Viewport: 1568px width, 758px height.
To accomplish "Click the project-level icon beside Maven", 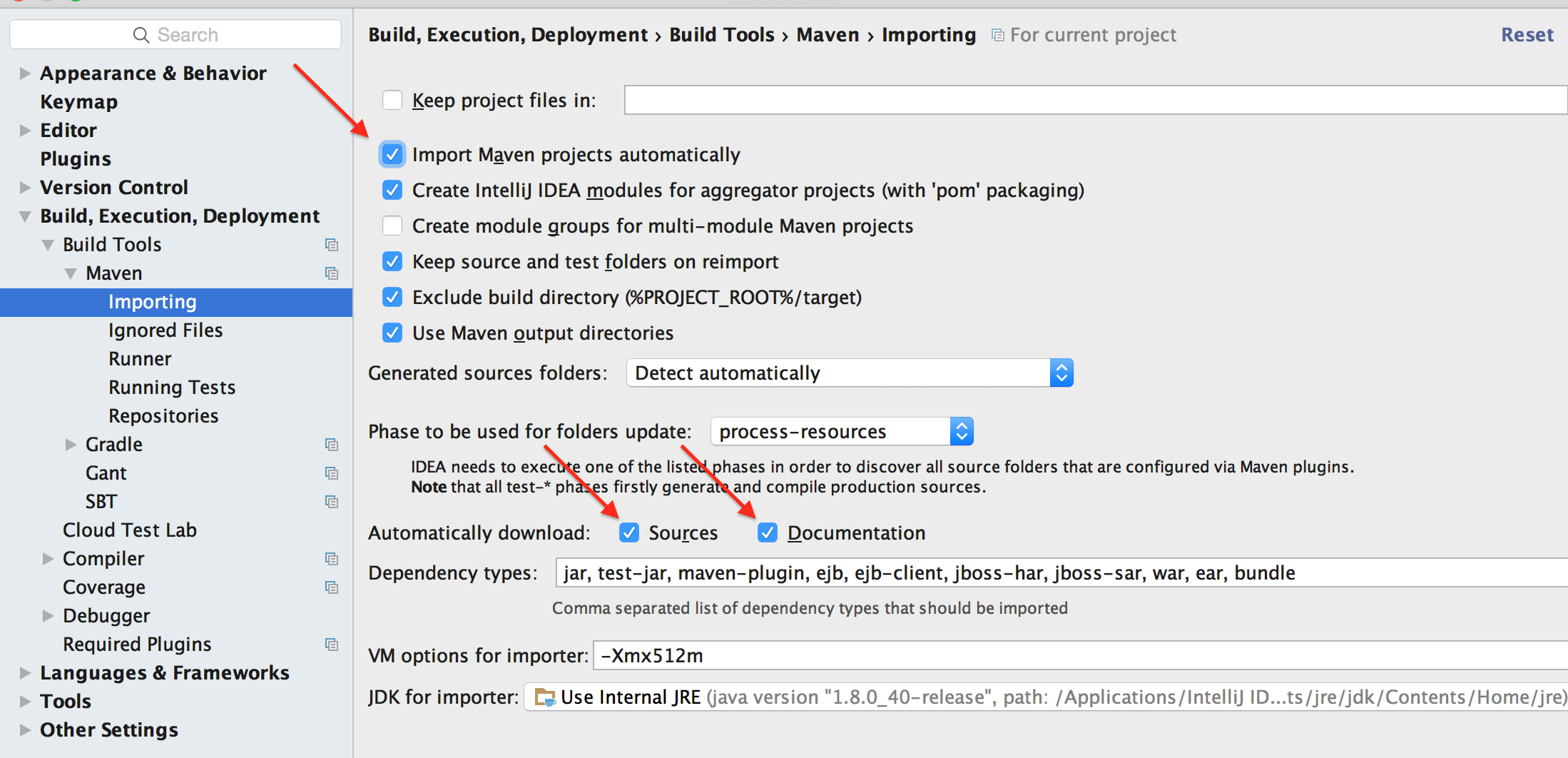I will coord(332,273).
